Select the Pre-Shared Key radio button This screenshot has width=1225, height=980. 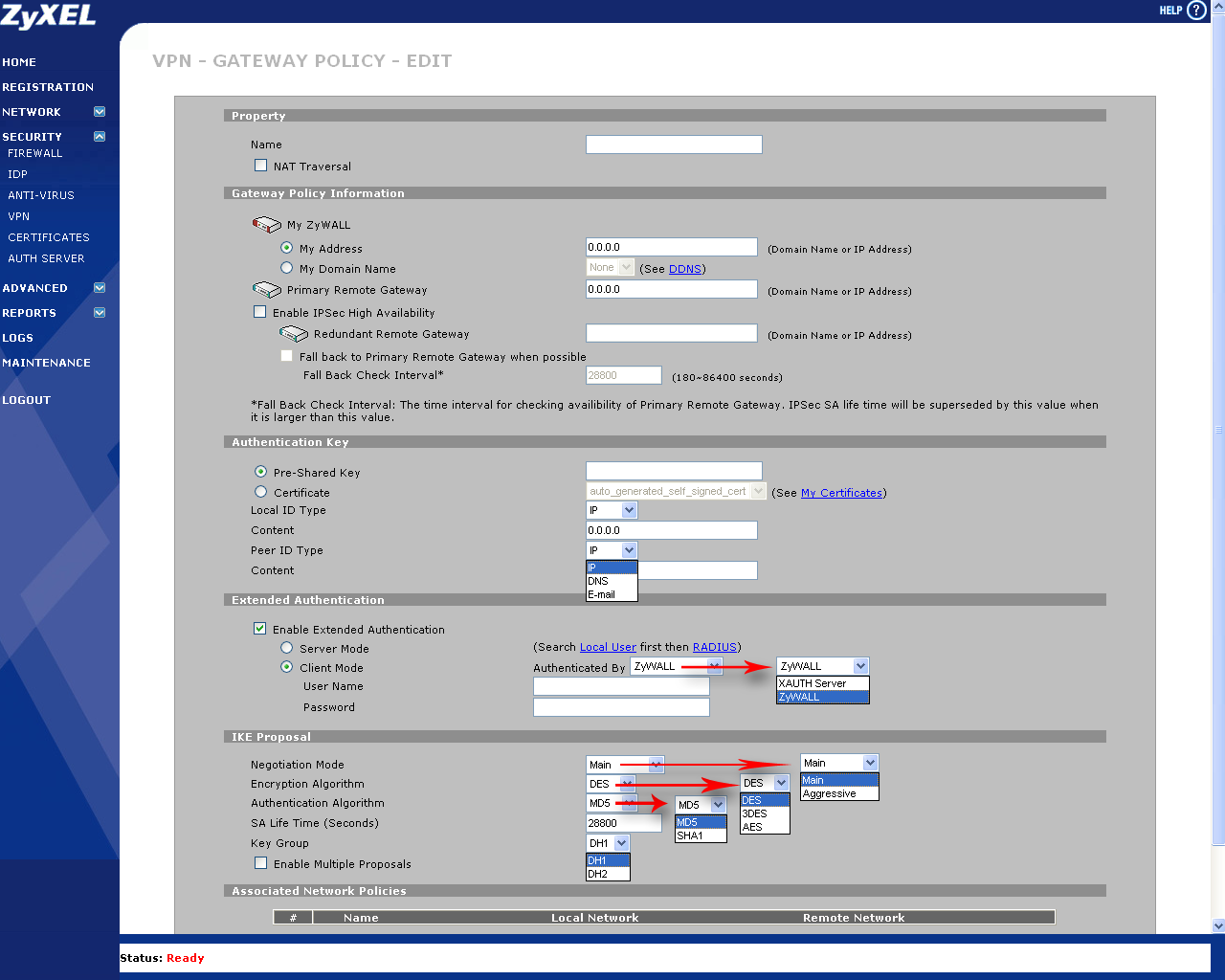tap(260, 472)
